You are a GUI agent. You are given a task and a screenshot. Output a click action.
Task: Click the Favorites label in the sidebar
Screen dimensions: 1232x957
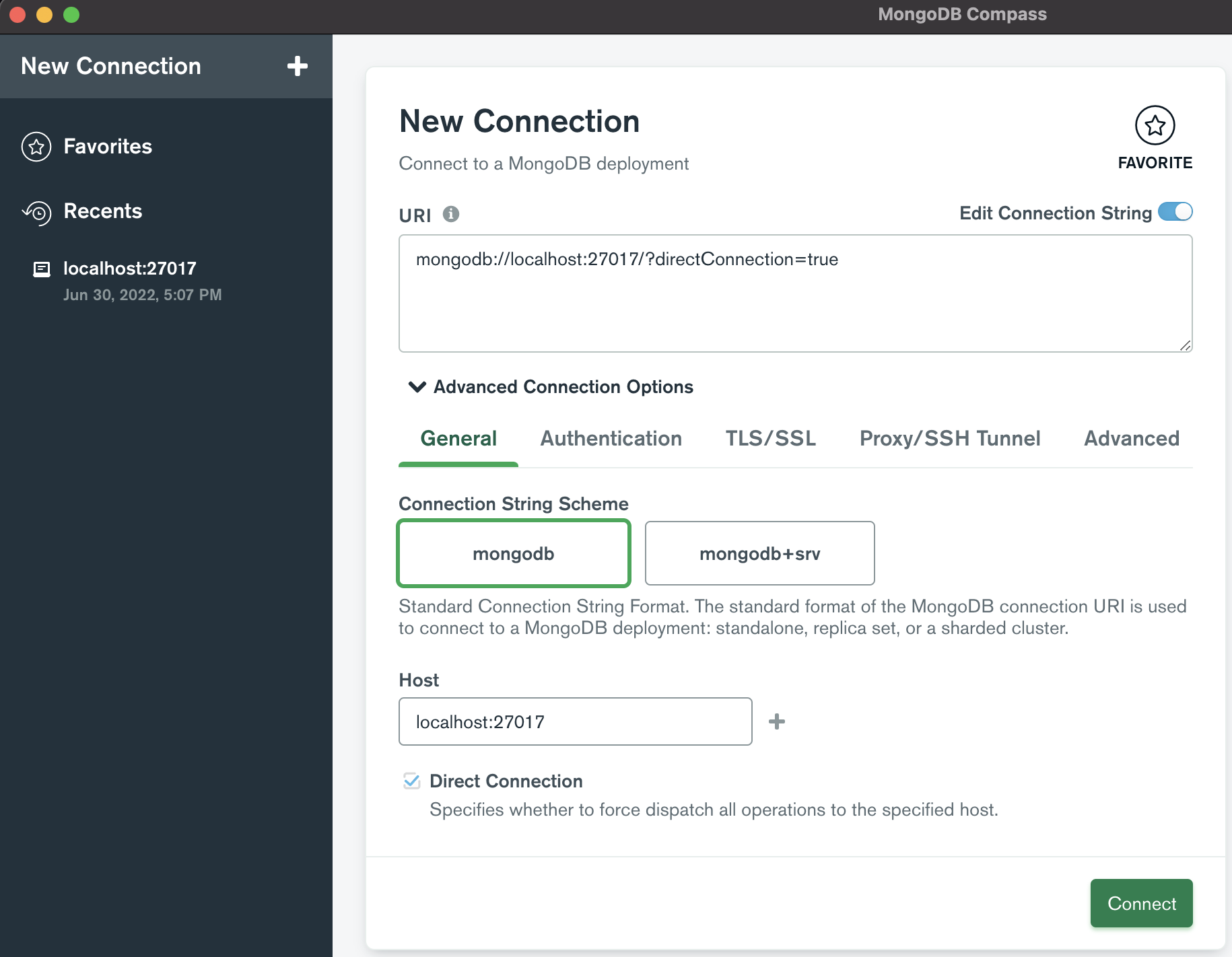pyautogui.click(x=108, y=147)
